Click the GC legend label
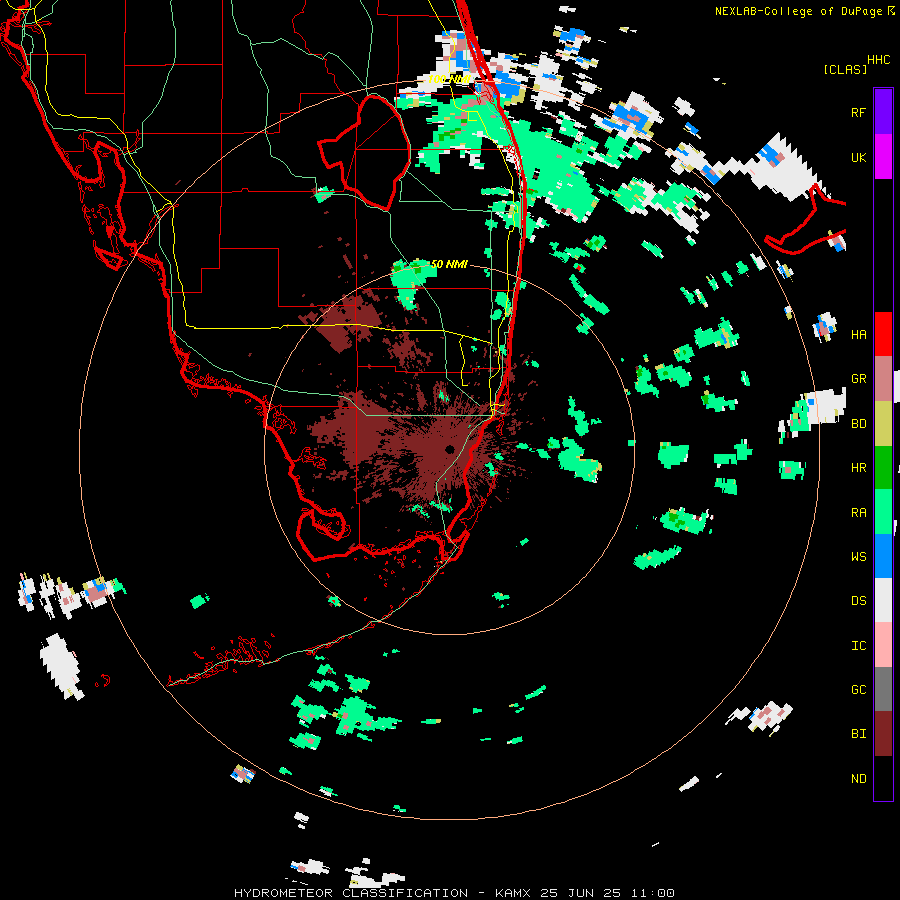 (858, 690)
